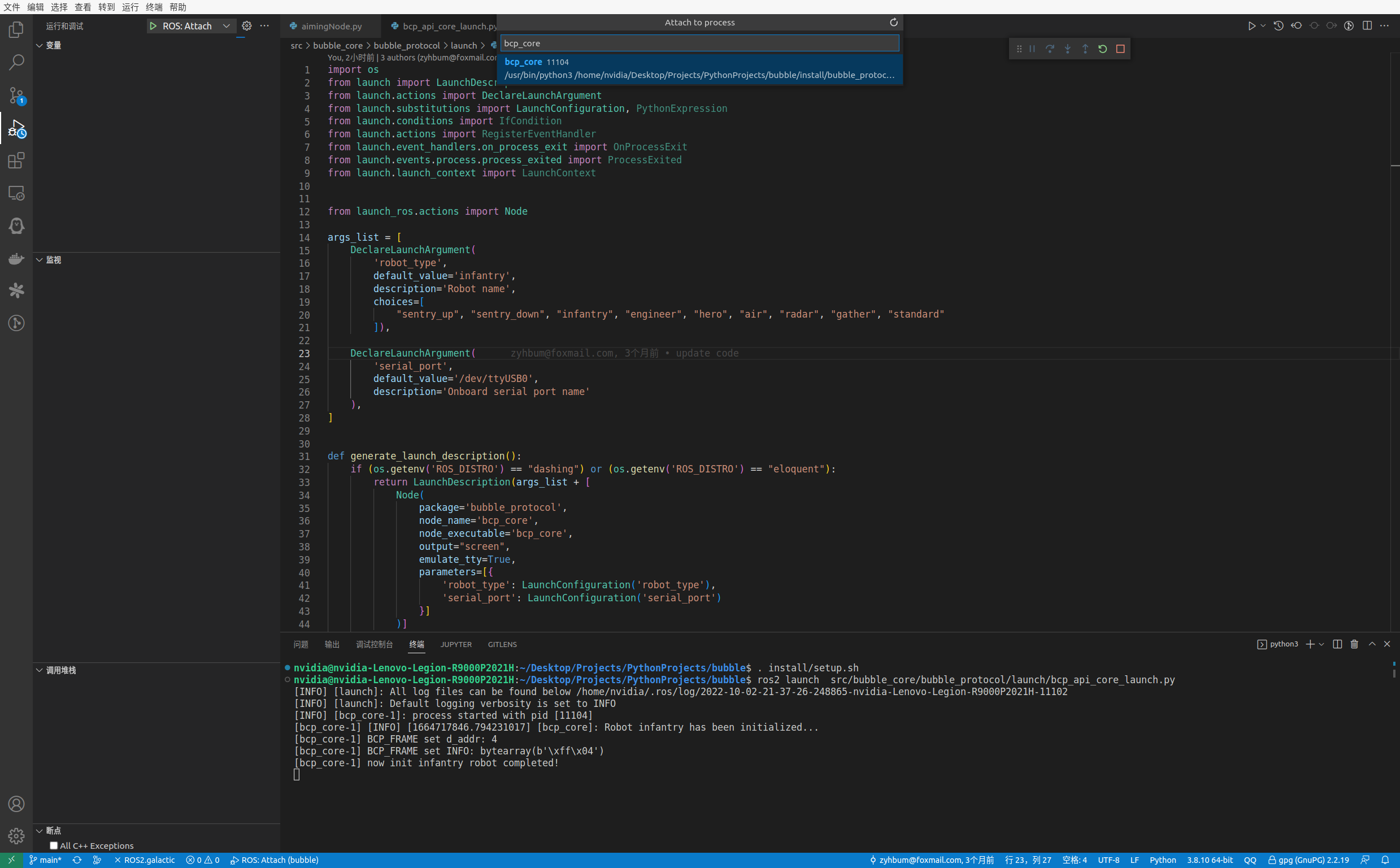The height and width of the screenshot is (868, 1400).
Task: Step over in the debug toolbar
Action: coord(1049,49)
